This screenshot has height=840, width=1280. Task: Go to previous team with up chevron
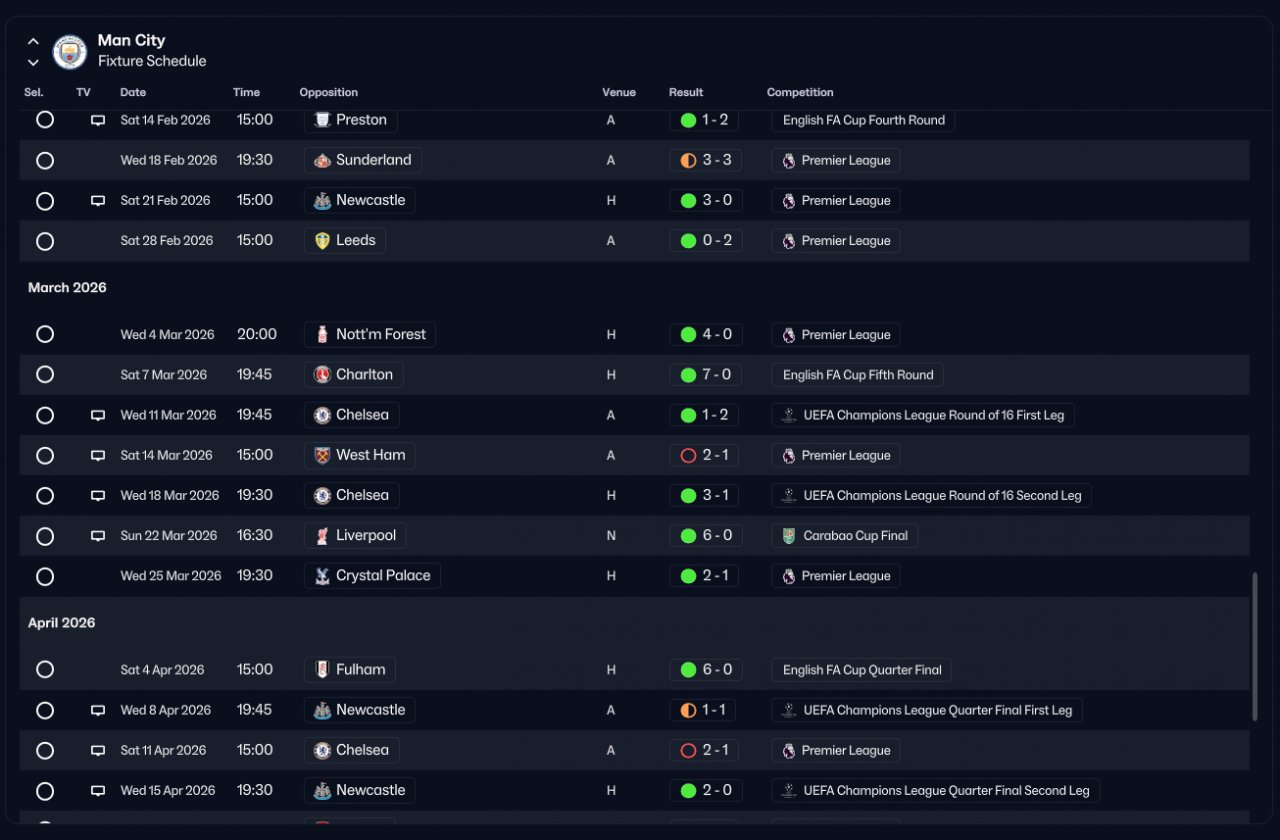(x=33, y=42)
